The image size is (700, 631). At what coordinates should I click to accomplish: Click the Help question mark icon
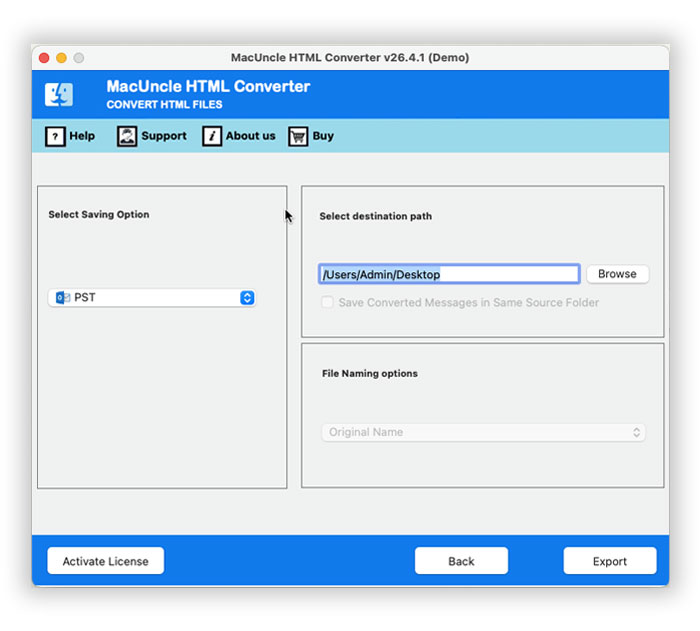(x=55, y=136)
